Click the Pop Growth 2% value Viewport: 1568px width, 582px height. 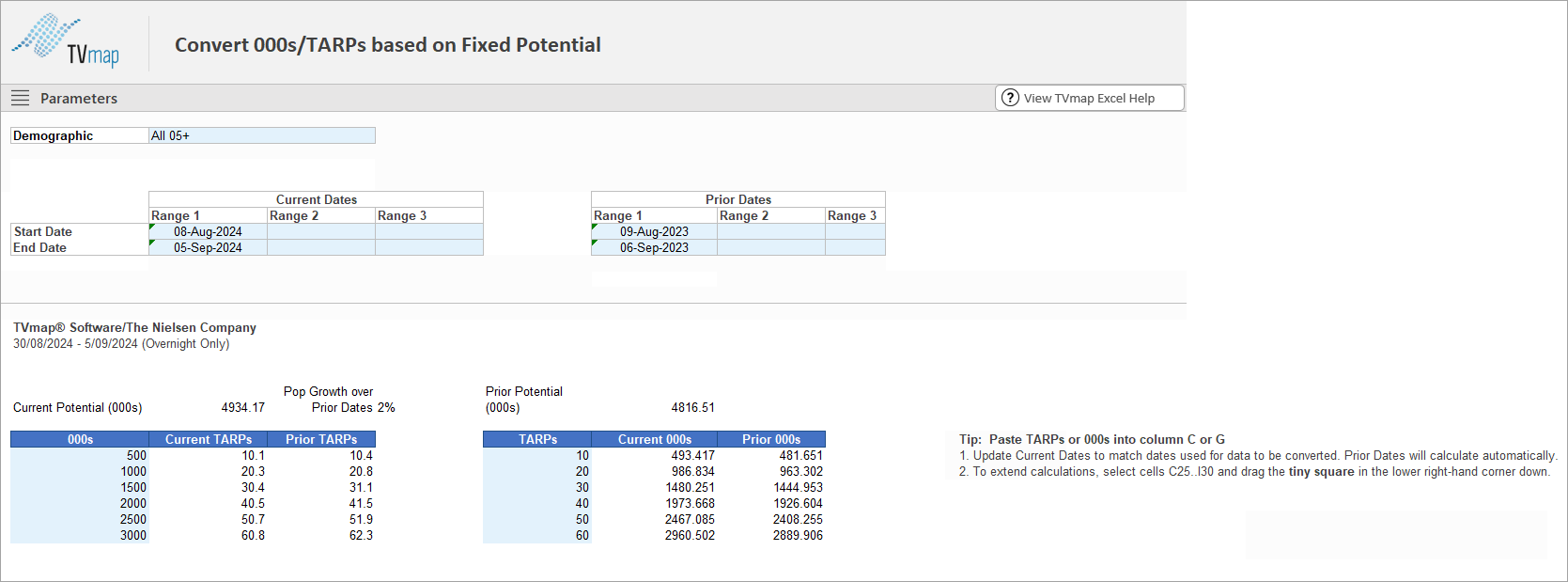tap(386, 407)
